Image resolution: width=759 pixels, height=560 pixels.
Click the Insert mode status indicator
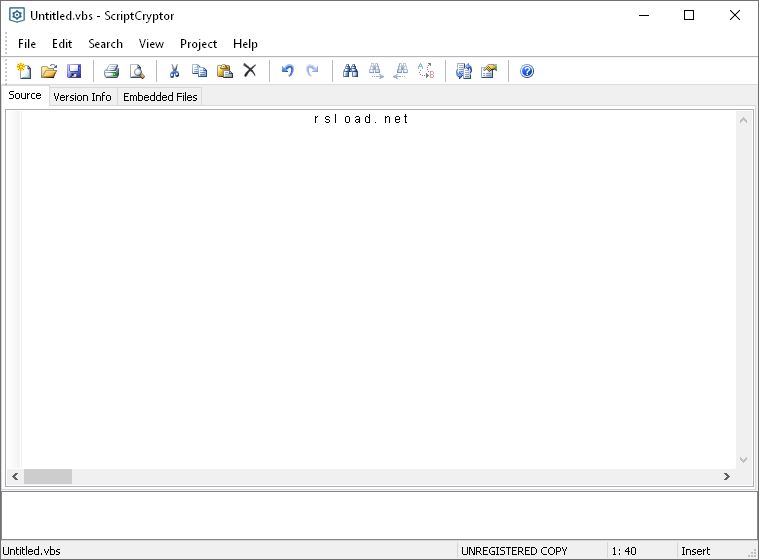696,551
